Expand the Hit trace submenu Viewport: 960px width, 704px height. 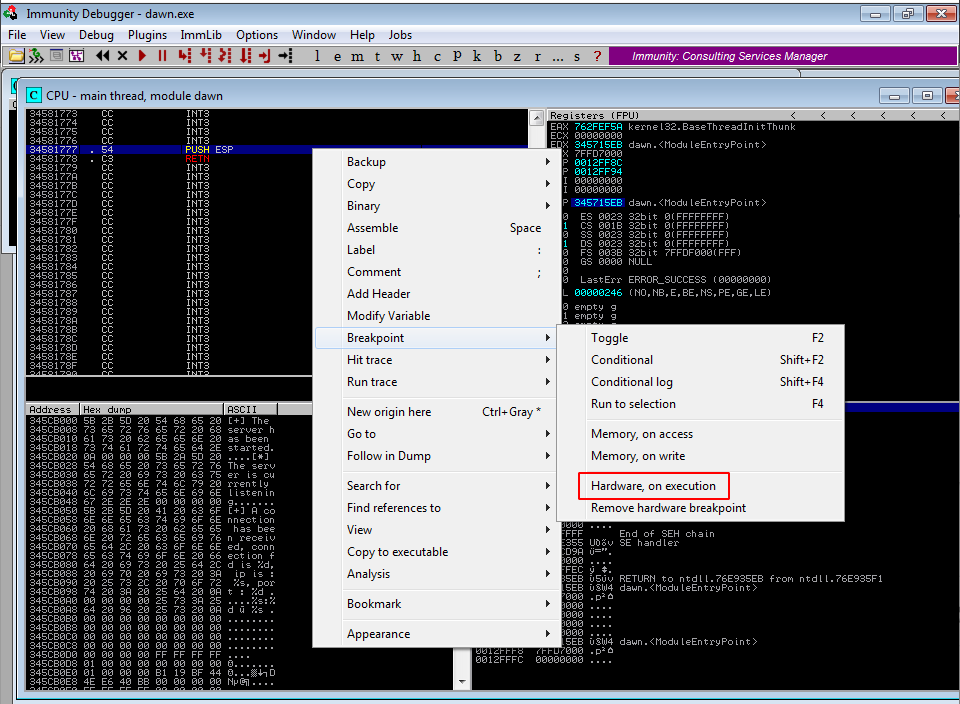pyautogui.click(x=435, y=360)
